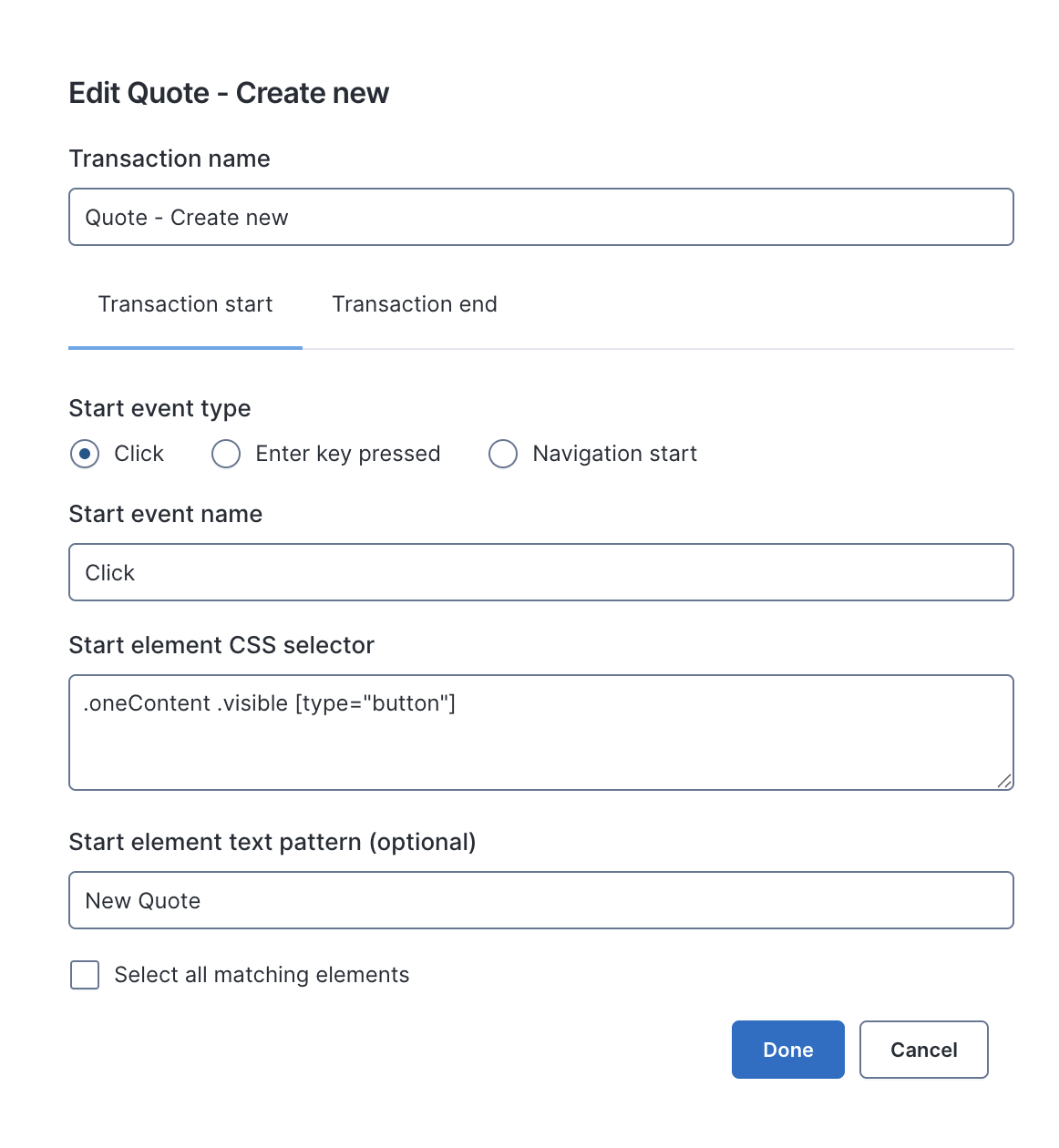Click the Start event name label
This screenshot has width=1059, height=1148.
tap(165, 514)
